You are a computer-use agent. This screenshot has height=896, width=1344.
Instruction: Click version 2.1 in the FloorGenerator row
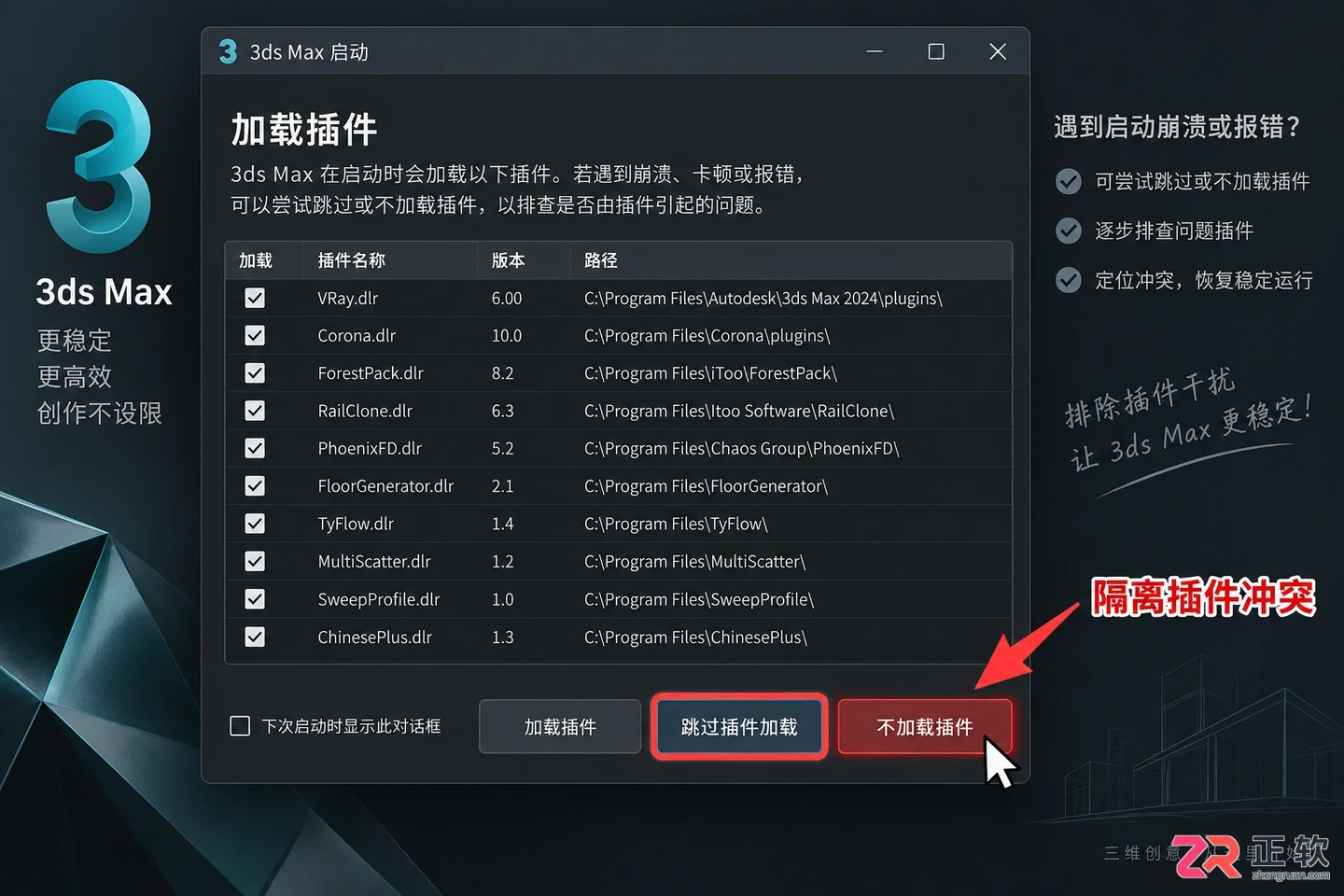pyautogui.click(x=503, y=486)
